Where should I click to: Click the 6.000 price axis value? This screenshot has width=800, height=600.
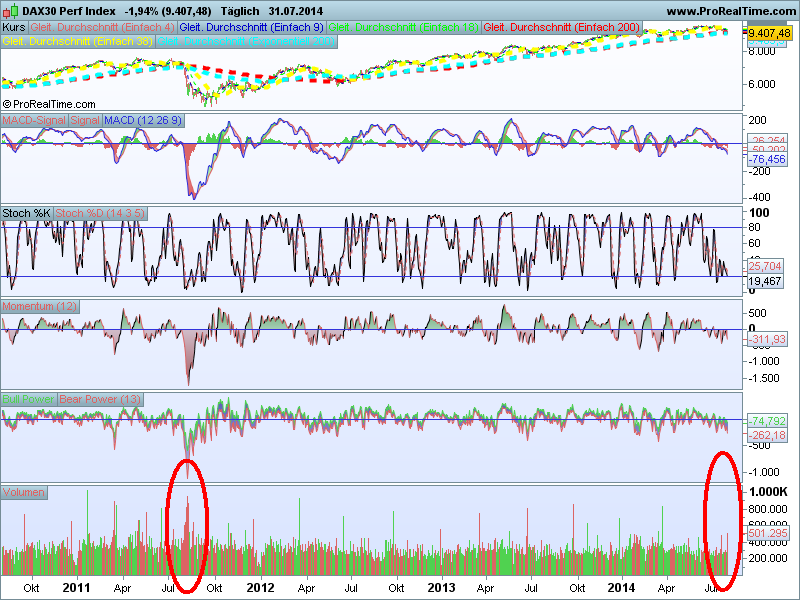[762, 84]
